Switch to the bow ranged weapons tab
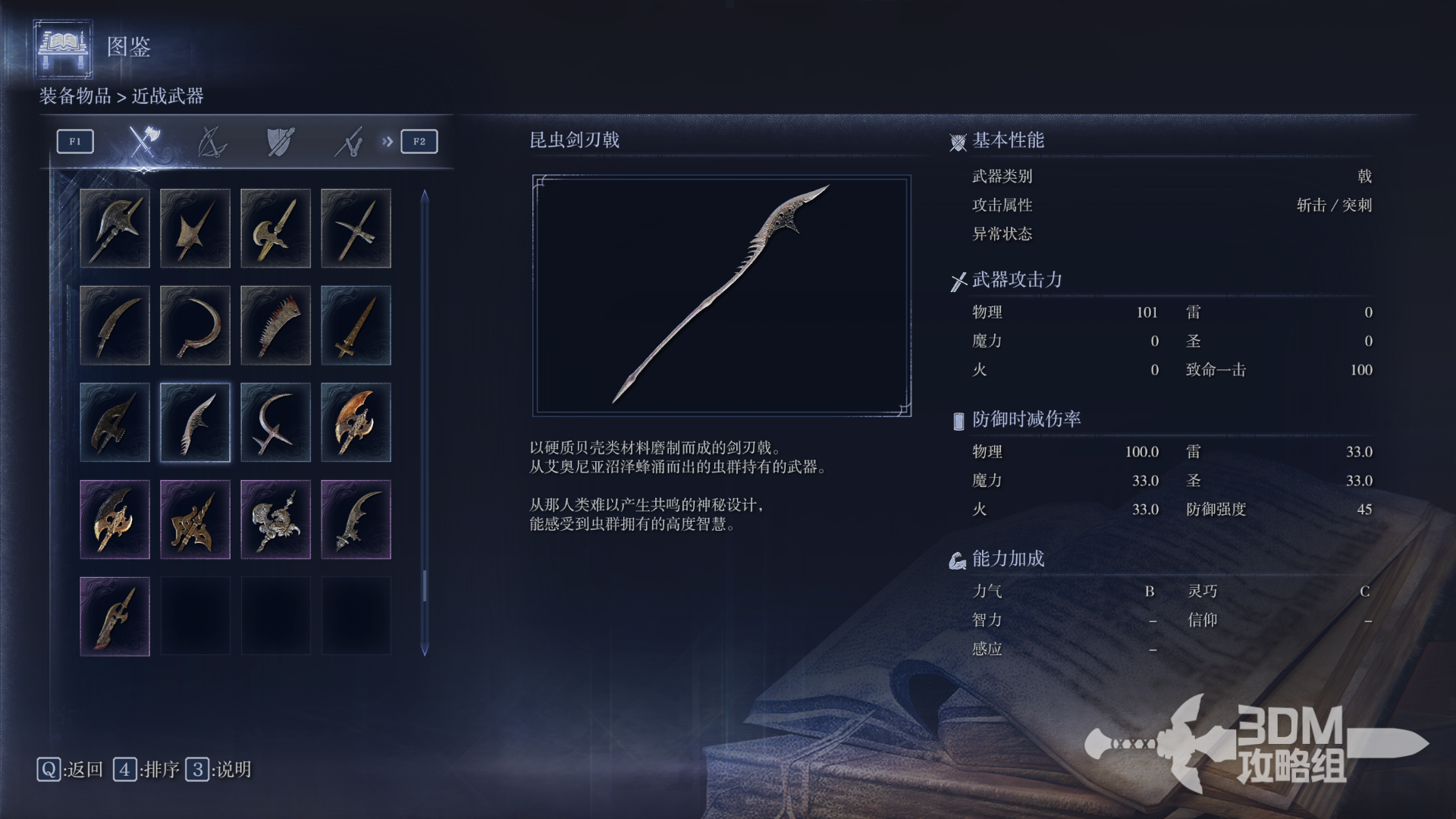 point(212,142)
